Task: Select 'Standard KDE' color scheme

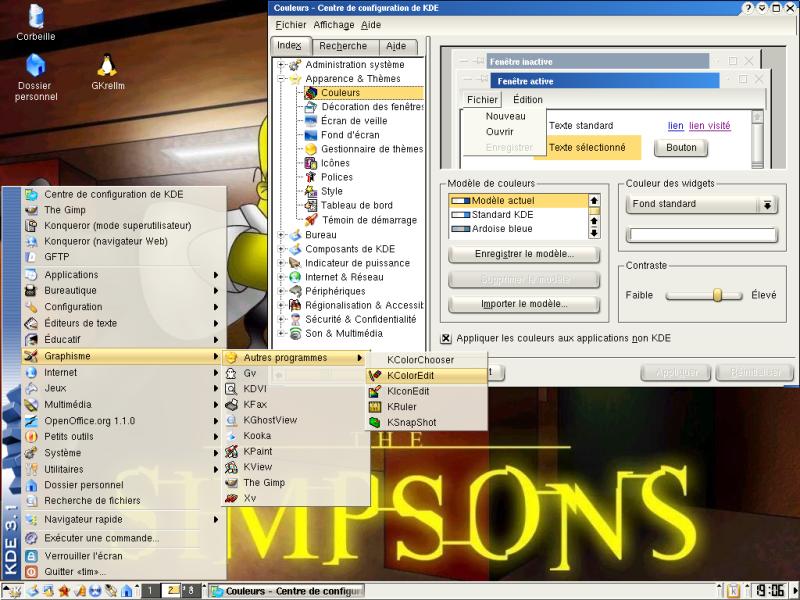Action: click(518, 215)
